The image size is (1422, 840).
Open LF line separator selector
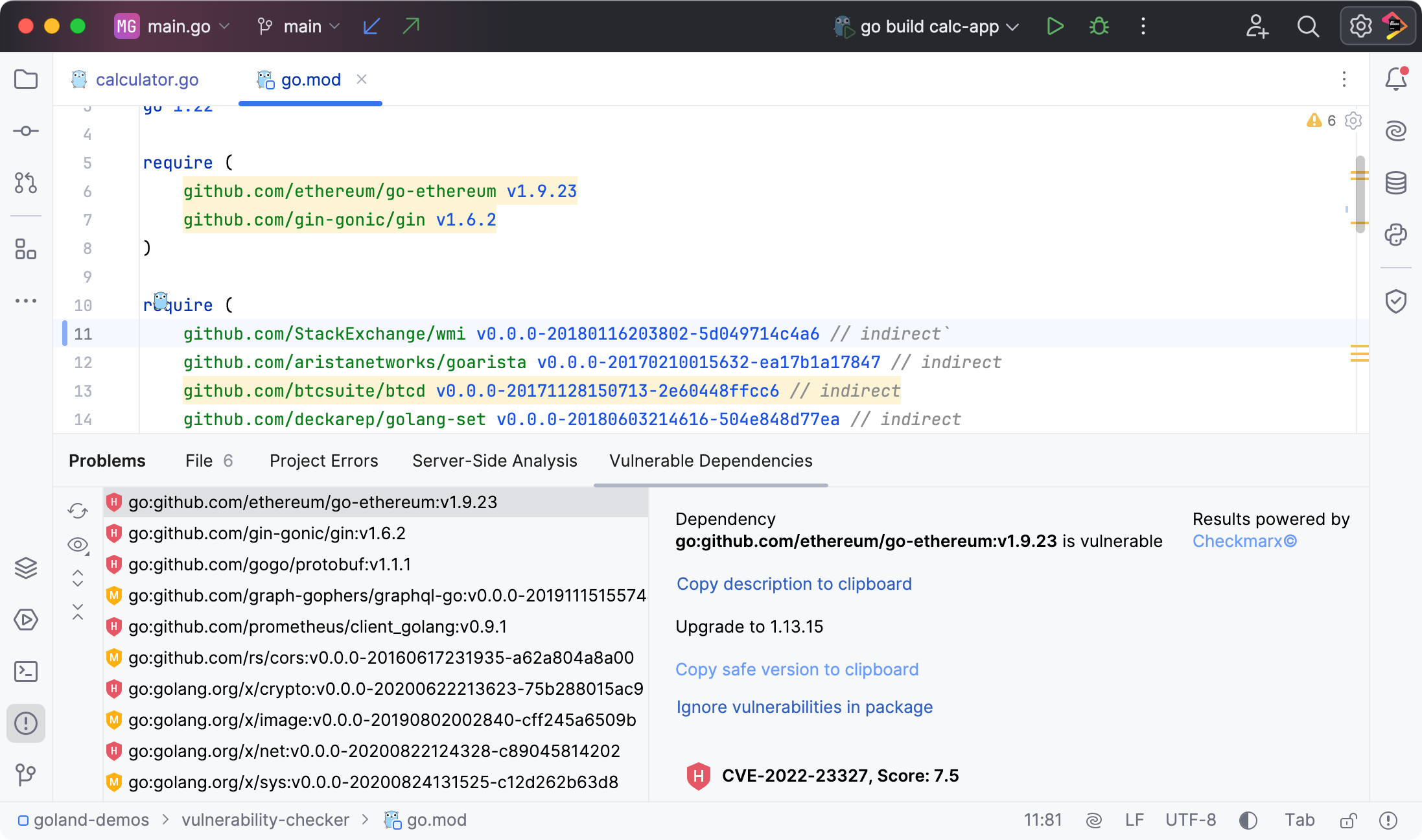click(x=1134, y=821)
